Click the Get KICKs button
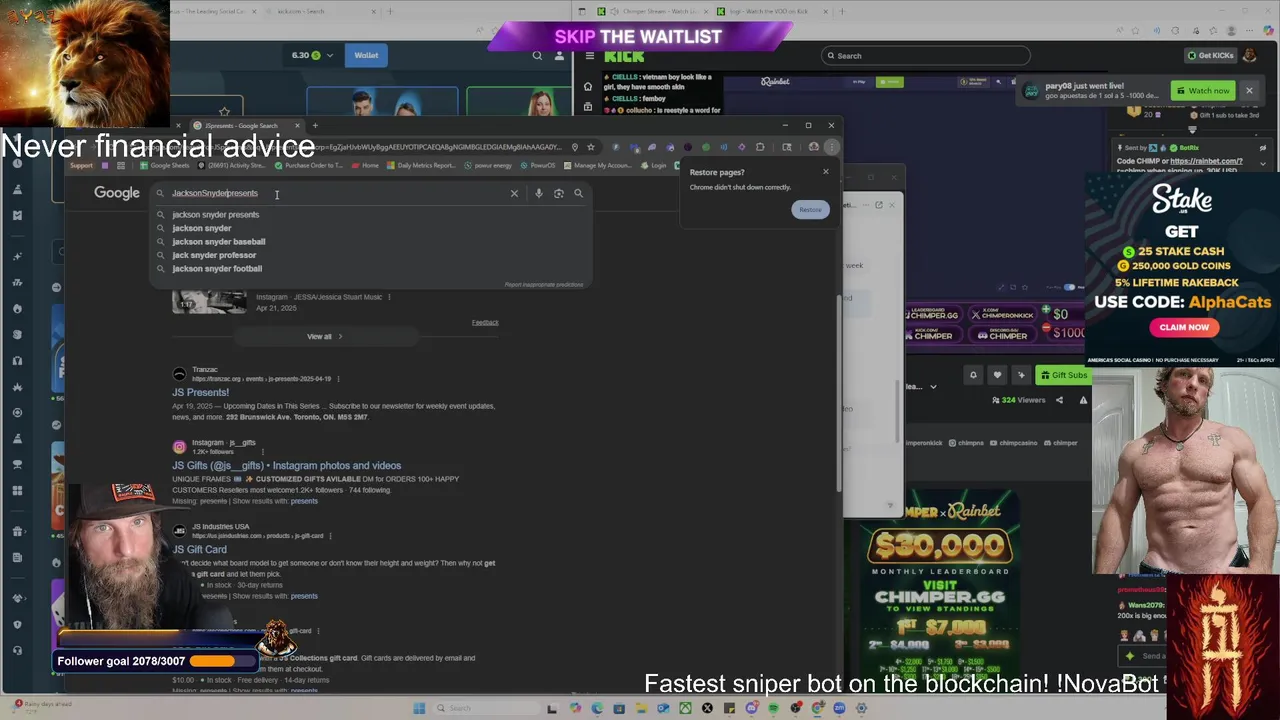The image size is (1280, 720). point(1210,55)
